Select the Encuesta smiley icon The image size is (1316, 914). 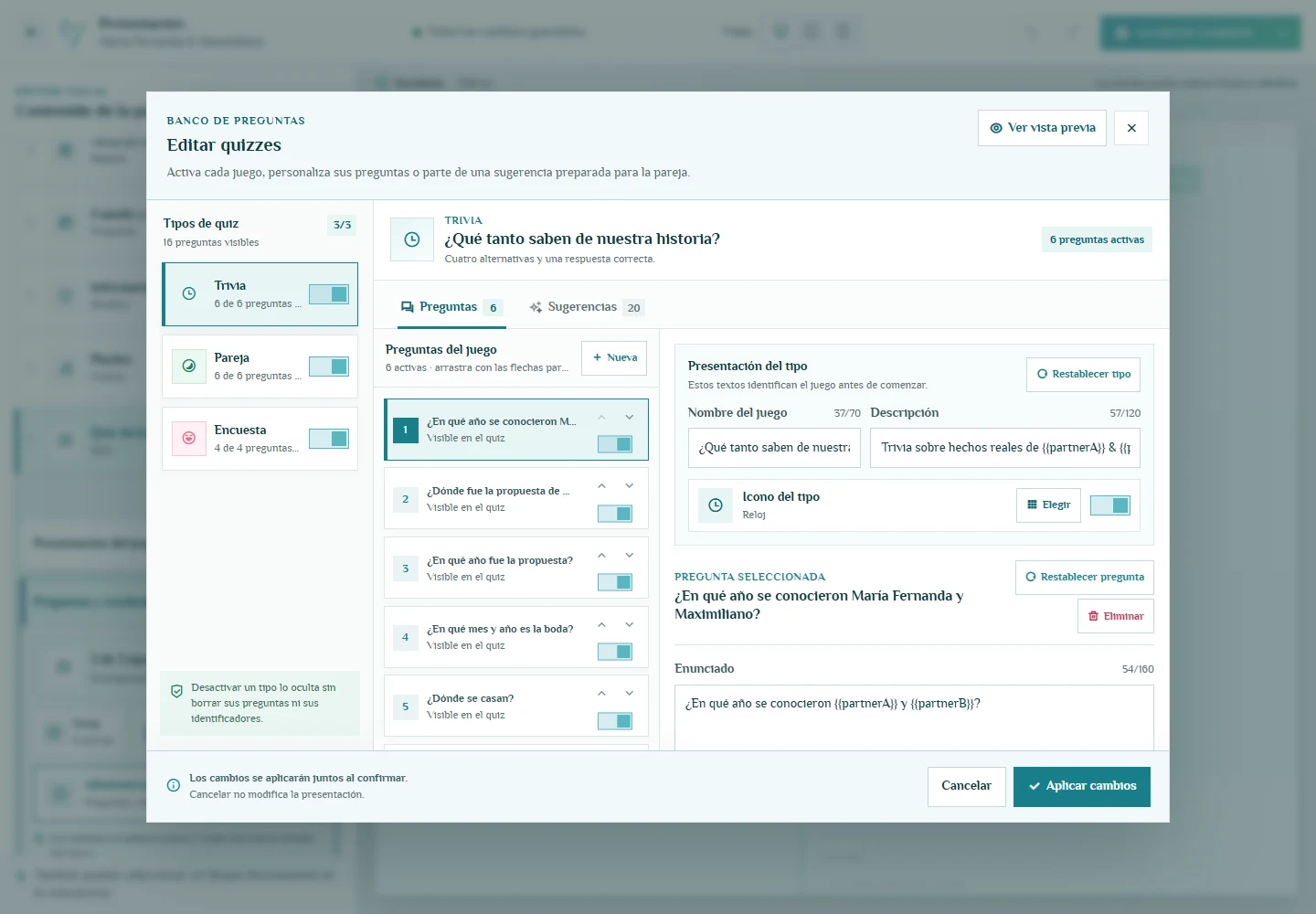189,438
